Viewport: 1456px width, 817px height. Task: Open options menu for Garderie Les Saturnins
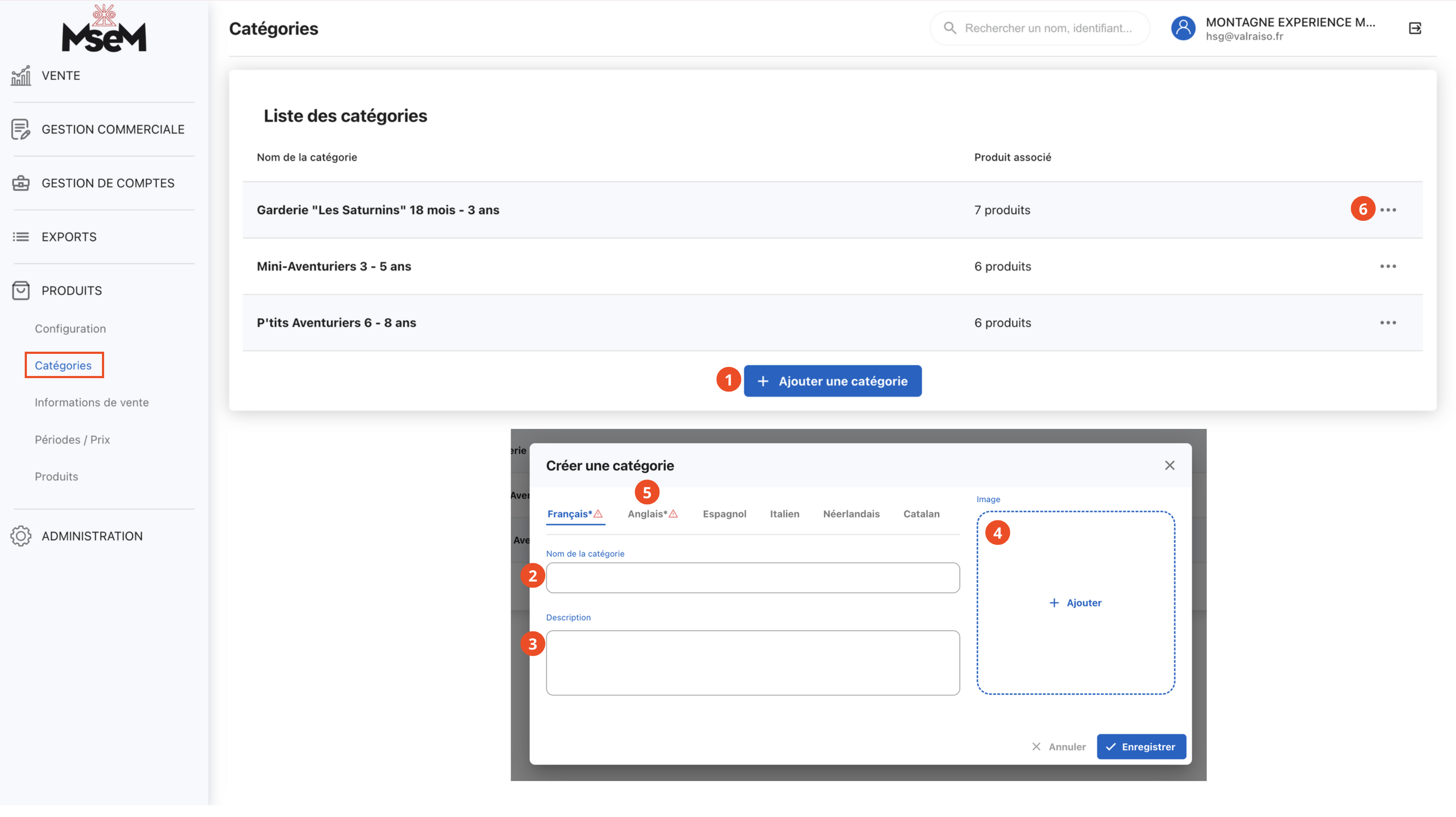point(1387,209)
